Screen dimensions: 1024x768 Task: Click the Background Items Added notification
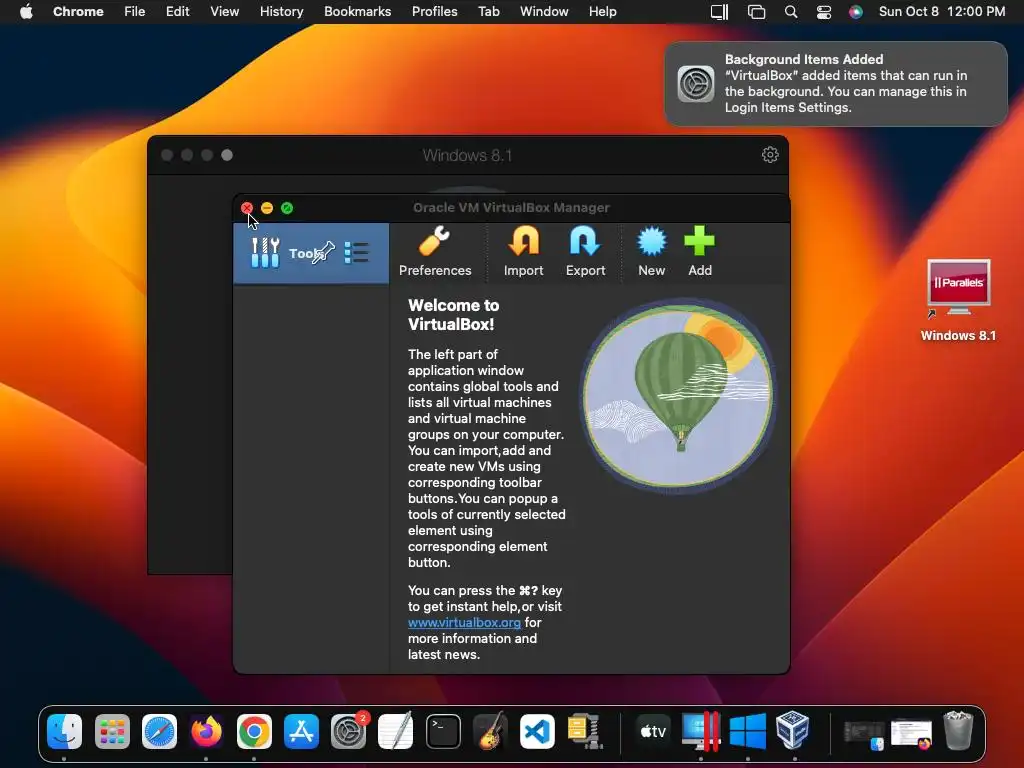(836, 84)
